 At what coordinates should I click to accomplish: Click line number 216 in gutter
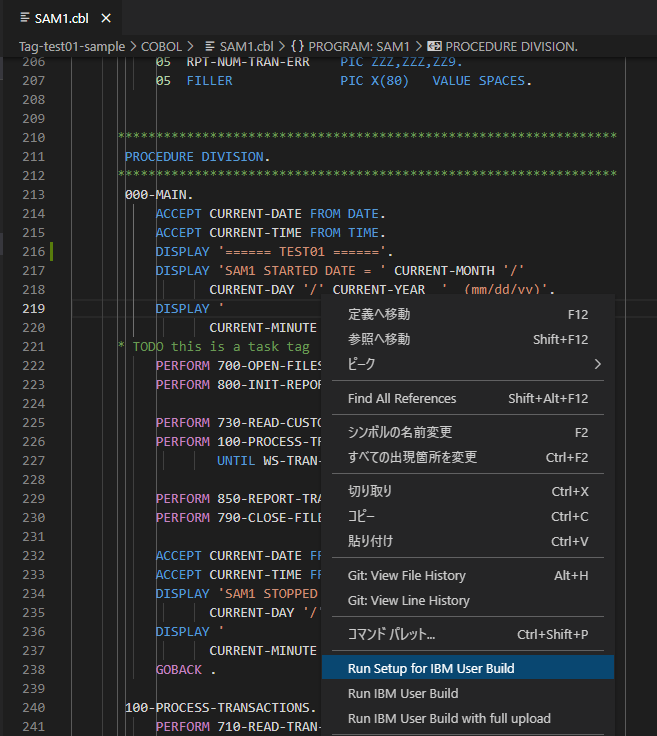[x=34, y=252]
